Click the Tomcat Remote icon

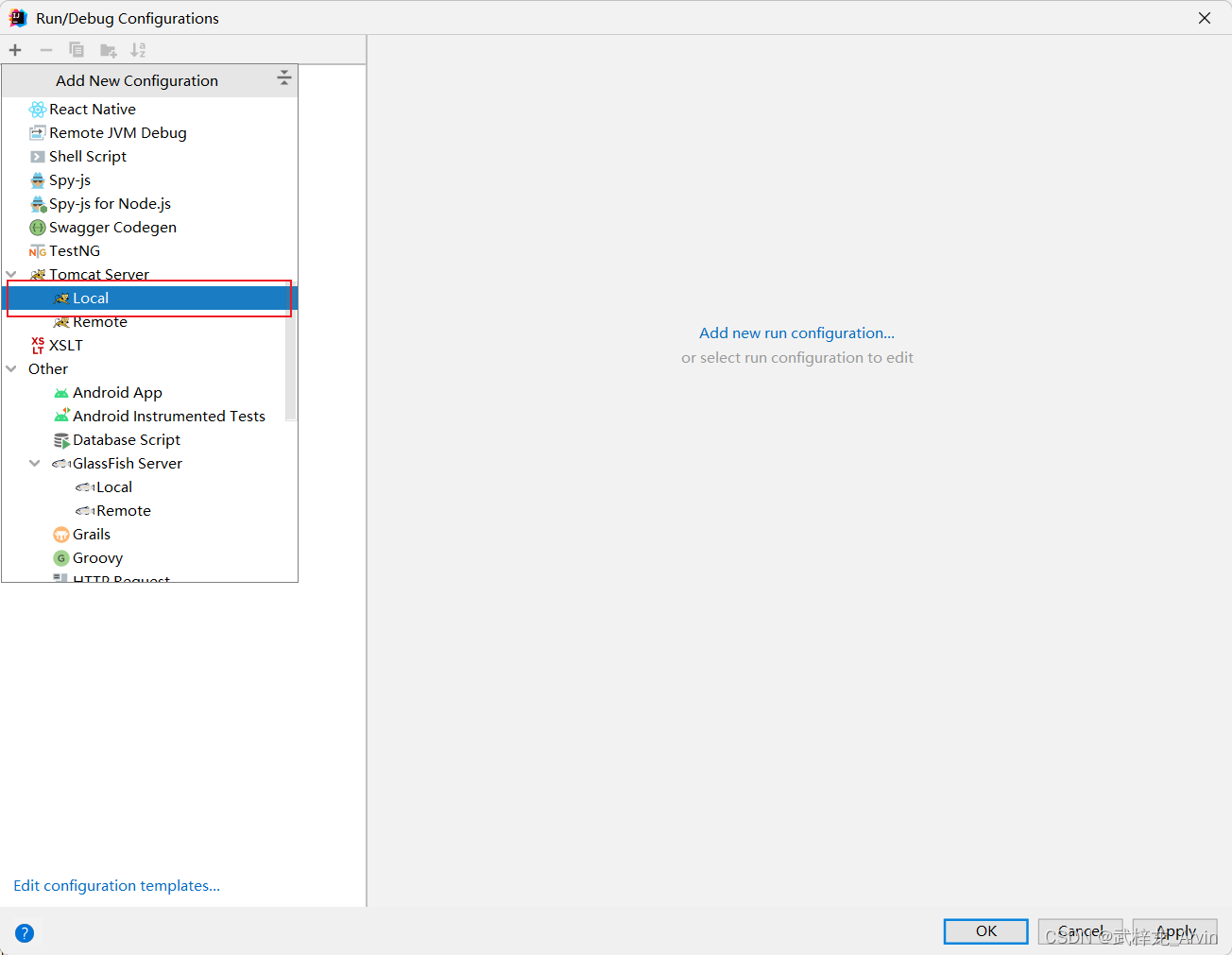click(x=60, y=322)
